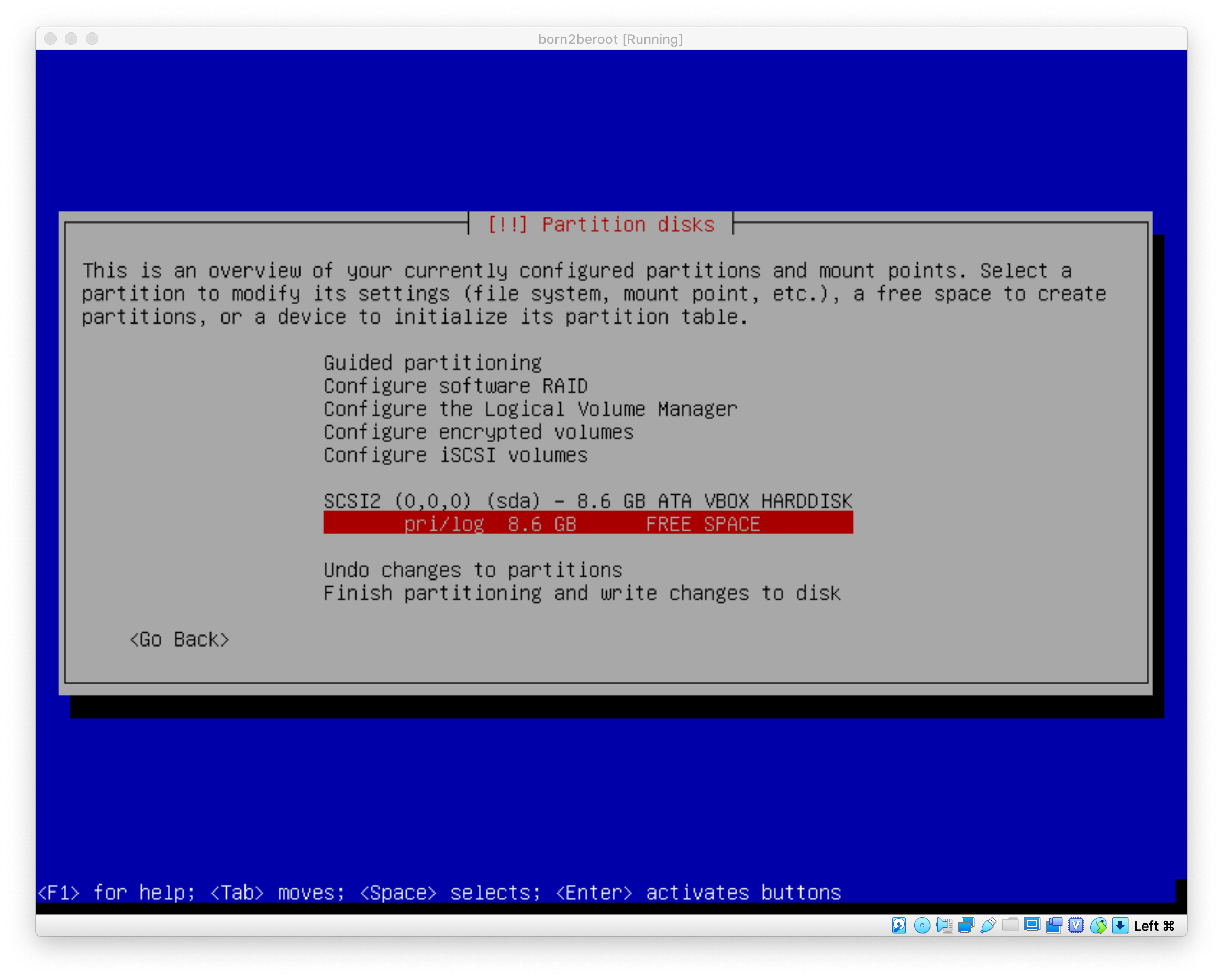
Task: Click the mouse integration icon
Action: pos(1098,926)
